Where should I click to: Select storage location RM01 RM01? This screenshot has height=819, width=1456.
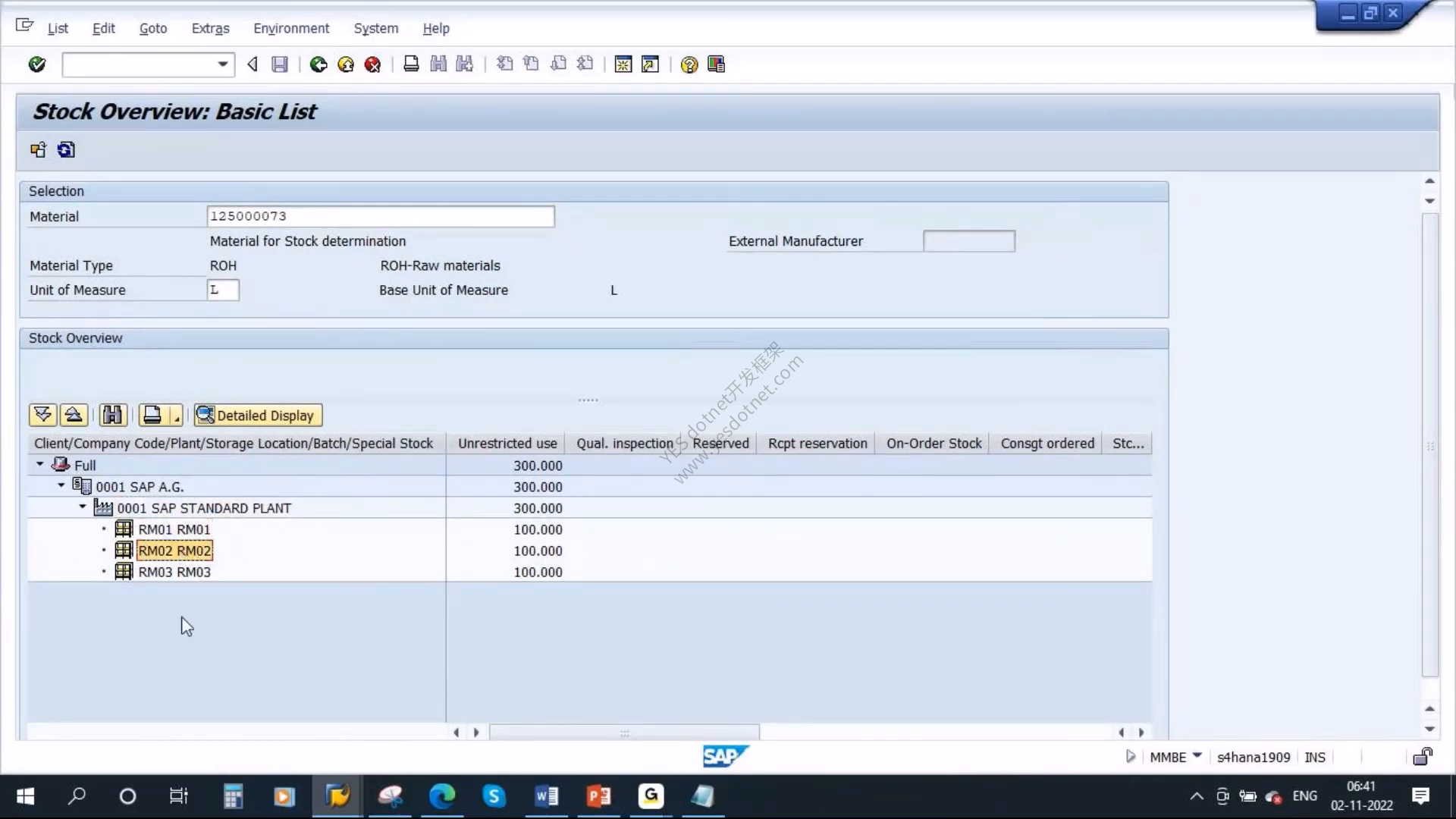click(x=174, y=529)
